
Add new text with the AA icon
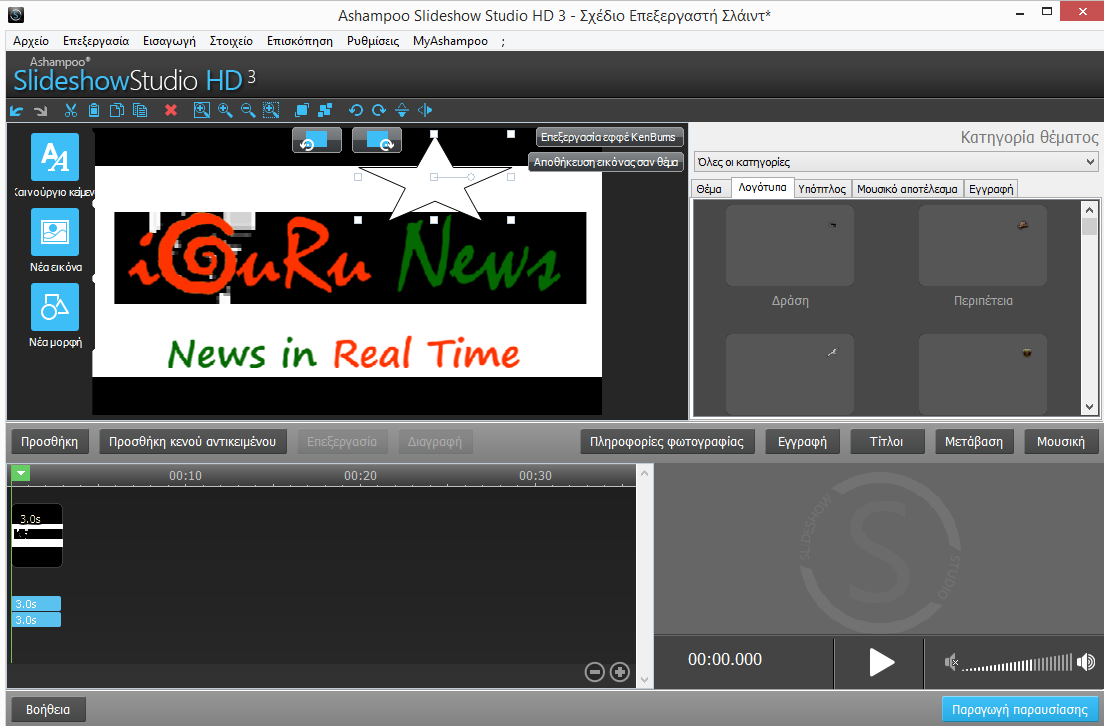pos(55,157)
